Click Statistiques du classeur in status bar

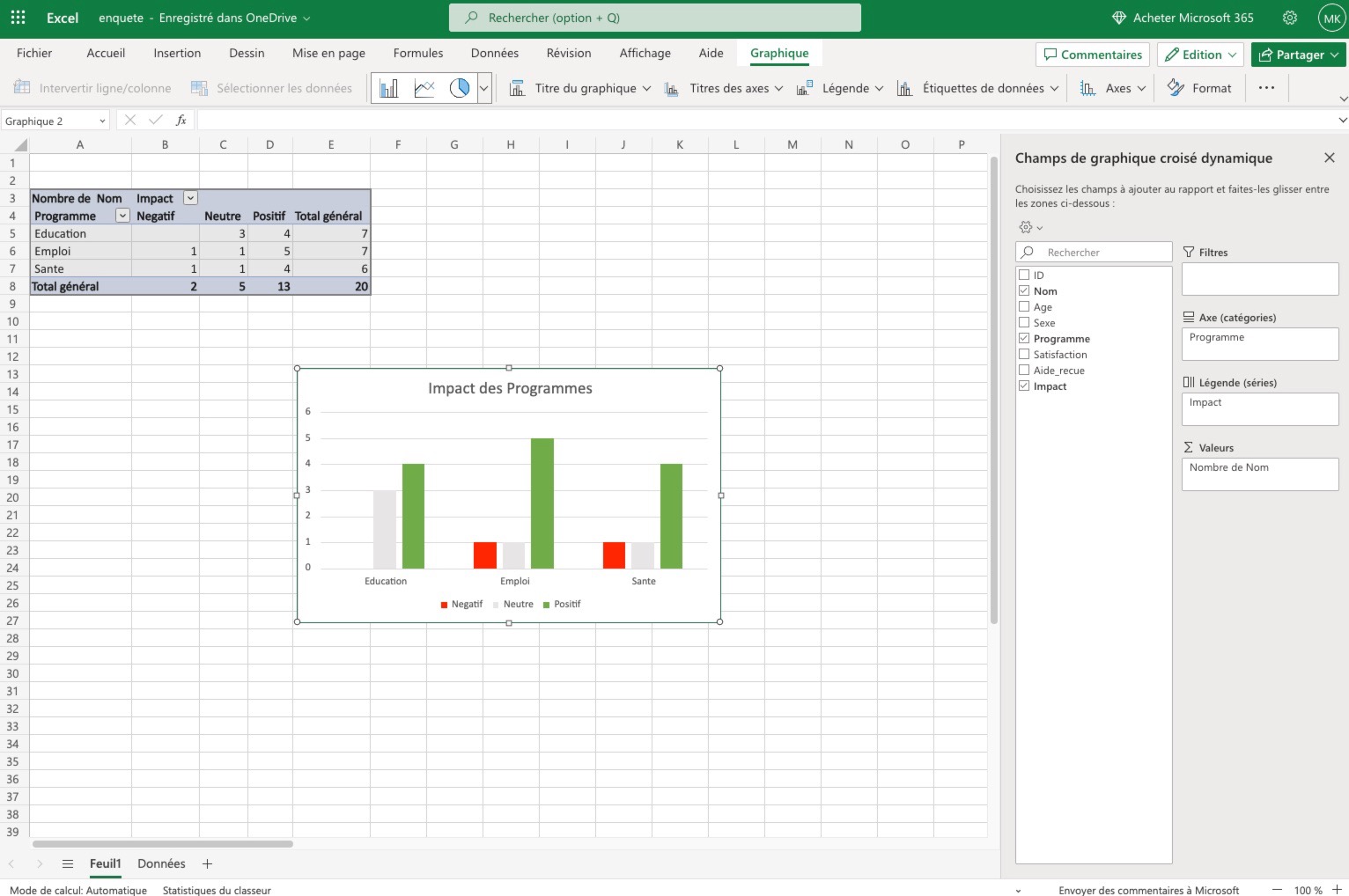217,890
